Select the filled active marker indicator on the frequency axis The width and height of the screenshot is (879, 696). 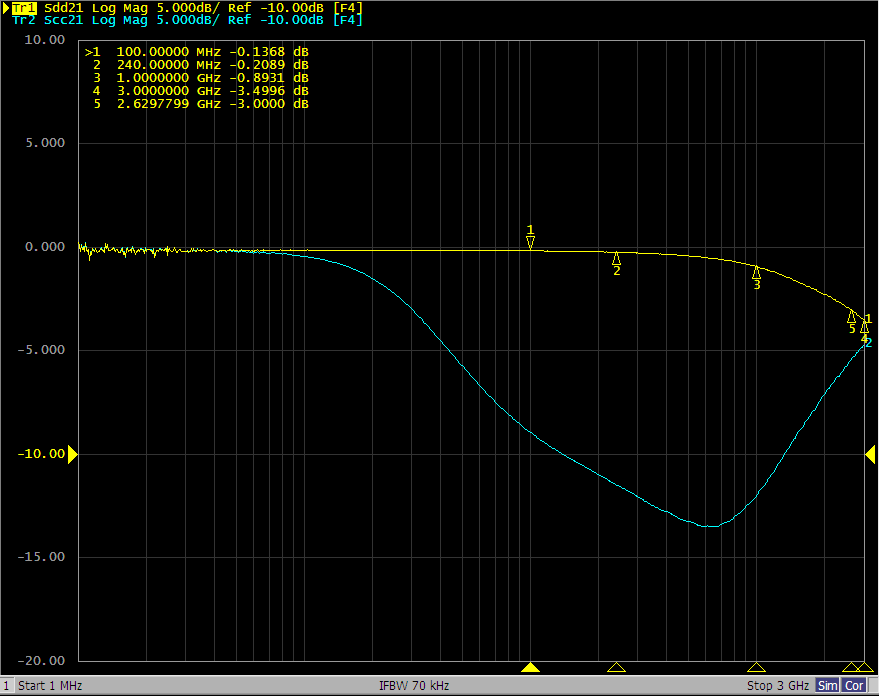tap(531, 667)
